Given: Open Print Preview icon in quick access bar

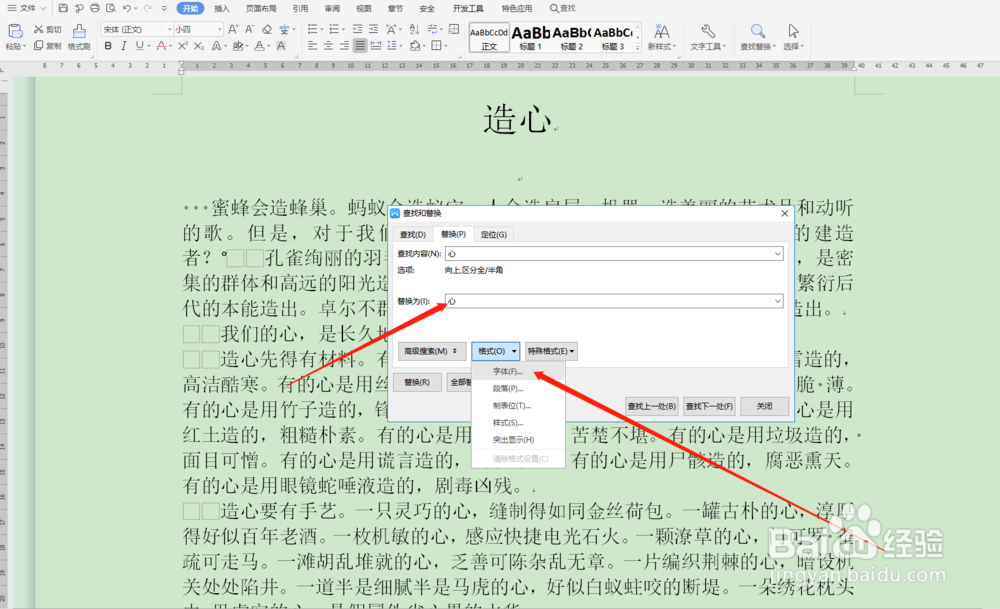Looking at the screenshot, I should click(110, 8).
